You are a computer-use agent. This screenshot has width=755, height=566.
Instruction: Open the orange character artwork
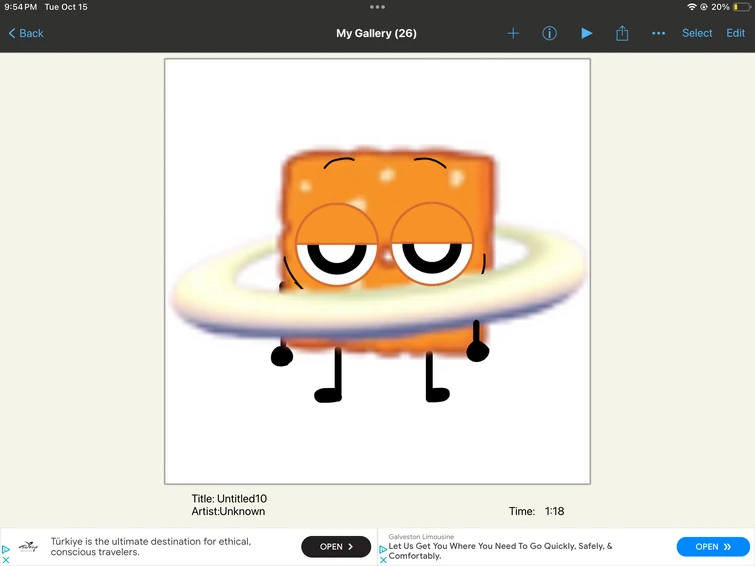378,271
